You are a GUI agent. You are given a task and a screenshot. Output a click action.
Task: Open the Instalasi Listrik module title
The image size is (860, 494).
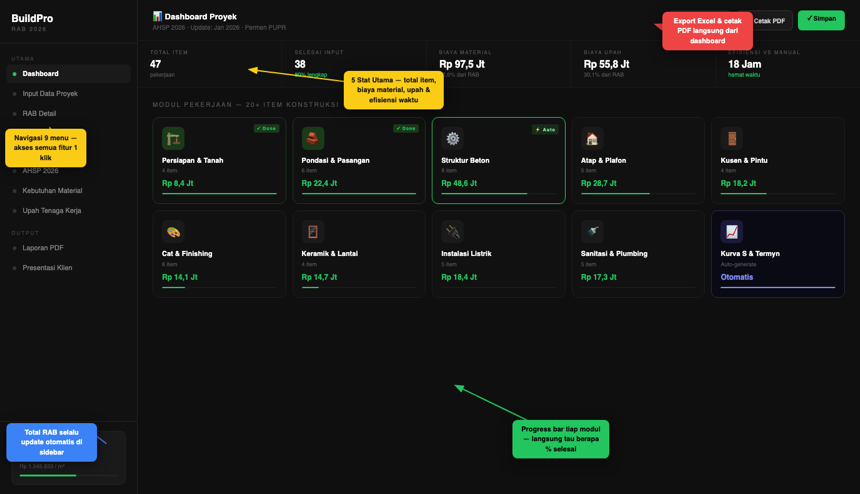point(466,254)
